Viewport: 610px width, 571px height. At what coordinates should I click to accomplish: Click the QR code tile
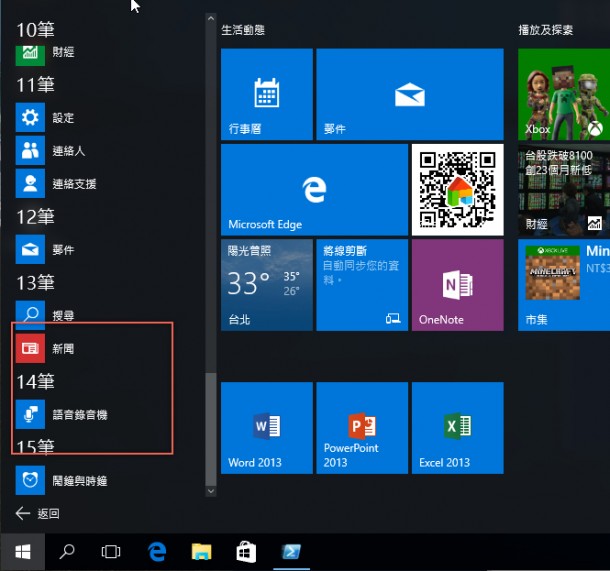[458, 190]
